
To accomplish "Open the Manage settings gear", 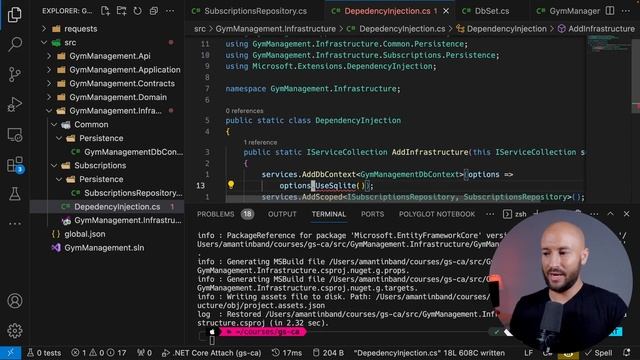I will click(15, 331).
